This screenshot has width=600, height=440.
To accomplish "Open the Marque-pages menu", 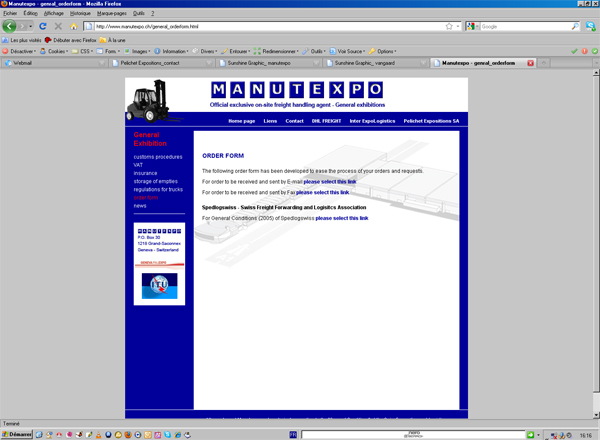I will 112,13.
